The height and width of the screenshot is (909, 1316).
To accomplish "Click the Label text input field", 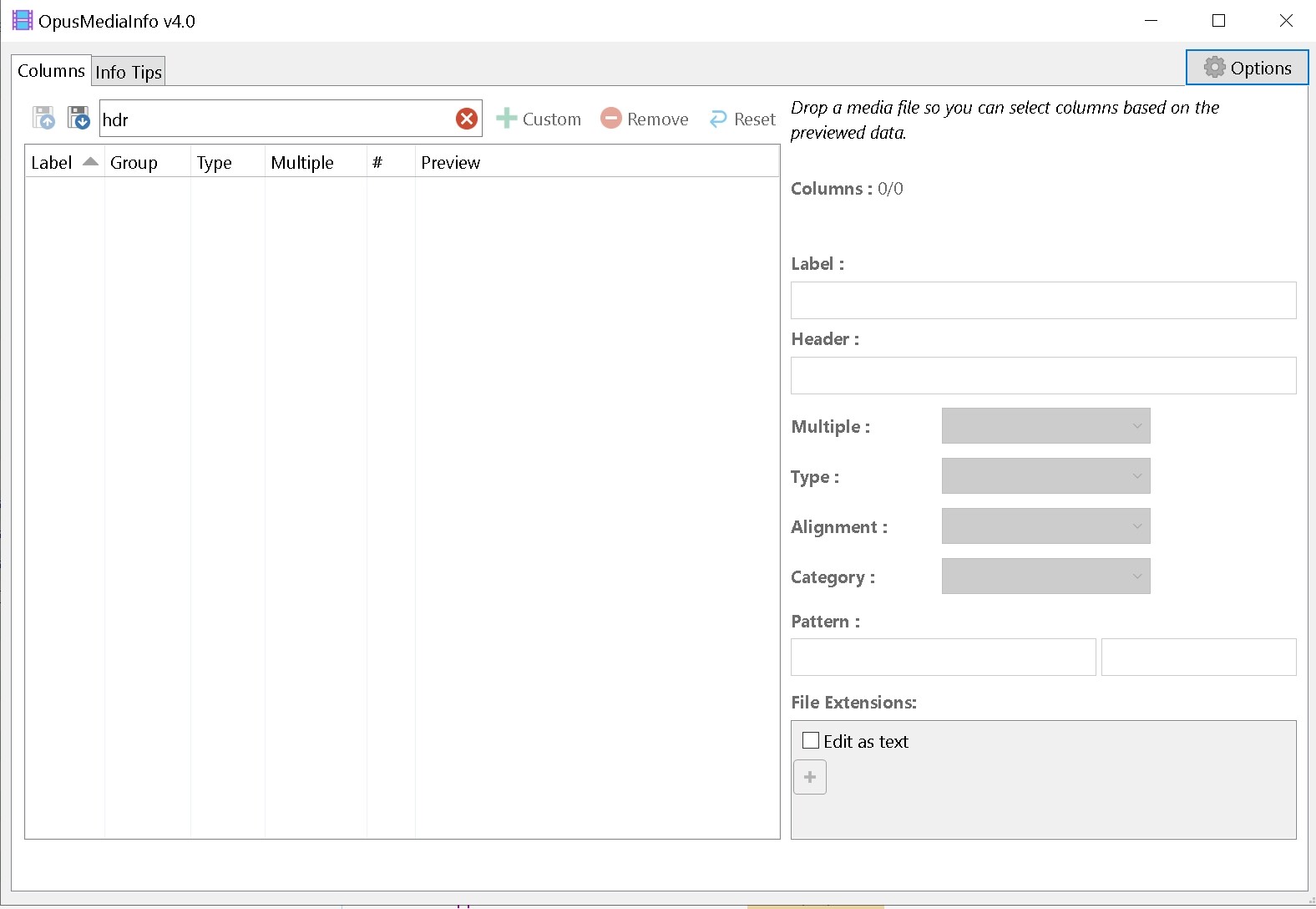I will [x=1043, y=301].
